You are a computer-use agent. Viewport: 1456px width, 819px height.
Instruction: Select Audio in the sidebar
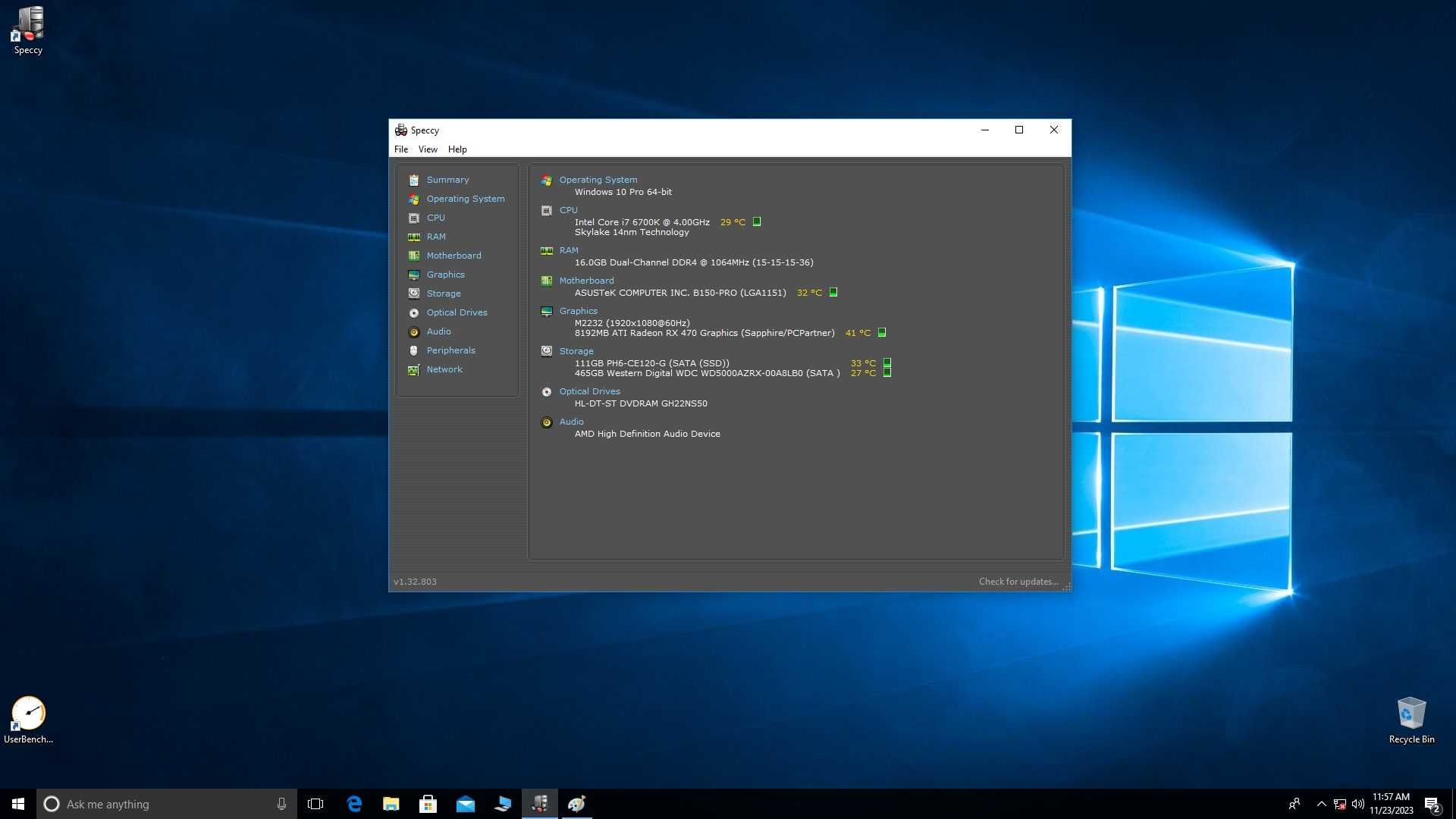(x=438, y=331)
